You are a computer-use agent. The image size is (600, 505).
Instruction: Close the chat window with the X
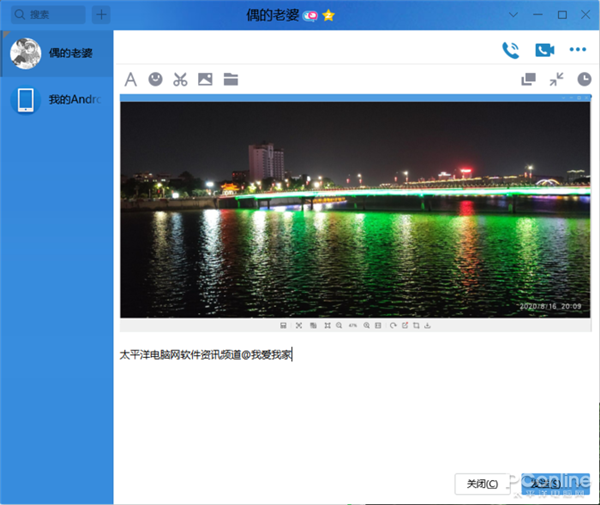[x=585, y=15]
